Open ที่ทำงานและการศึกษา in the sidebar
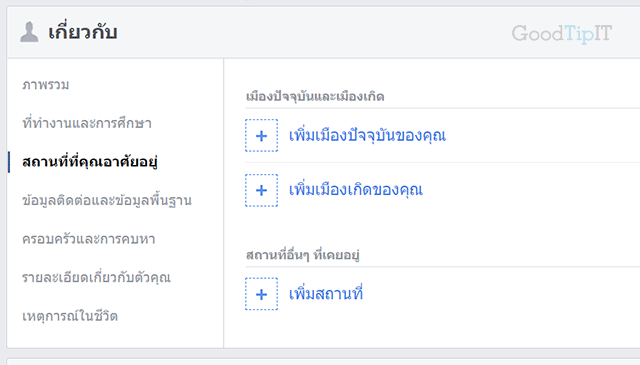 (x=87, y=123)
